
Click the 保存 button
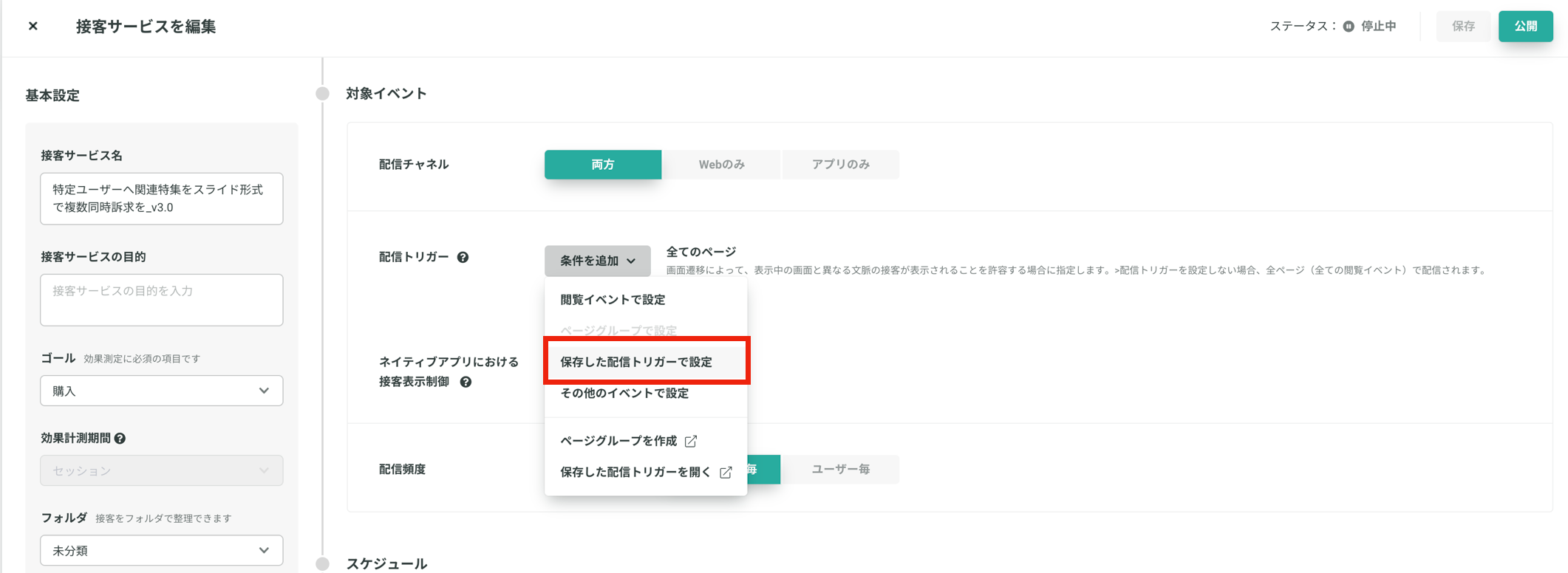[x=1463, y=26]
